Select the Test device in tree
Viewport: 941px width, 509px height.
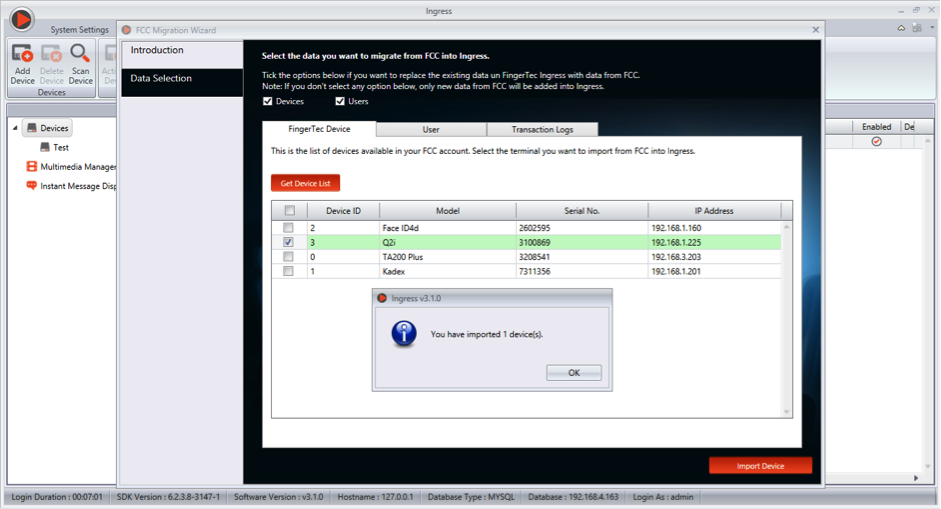point(61,147)
